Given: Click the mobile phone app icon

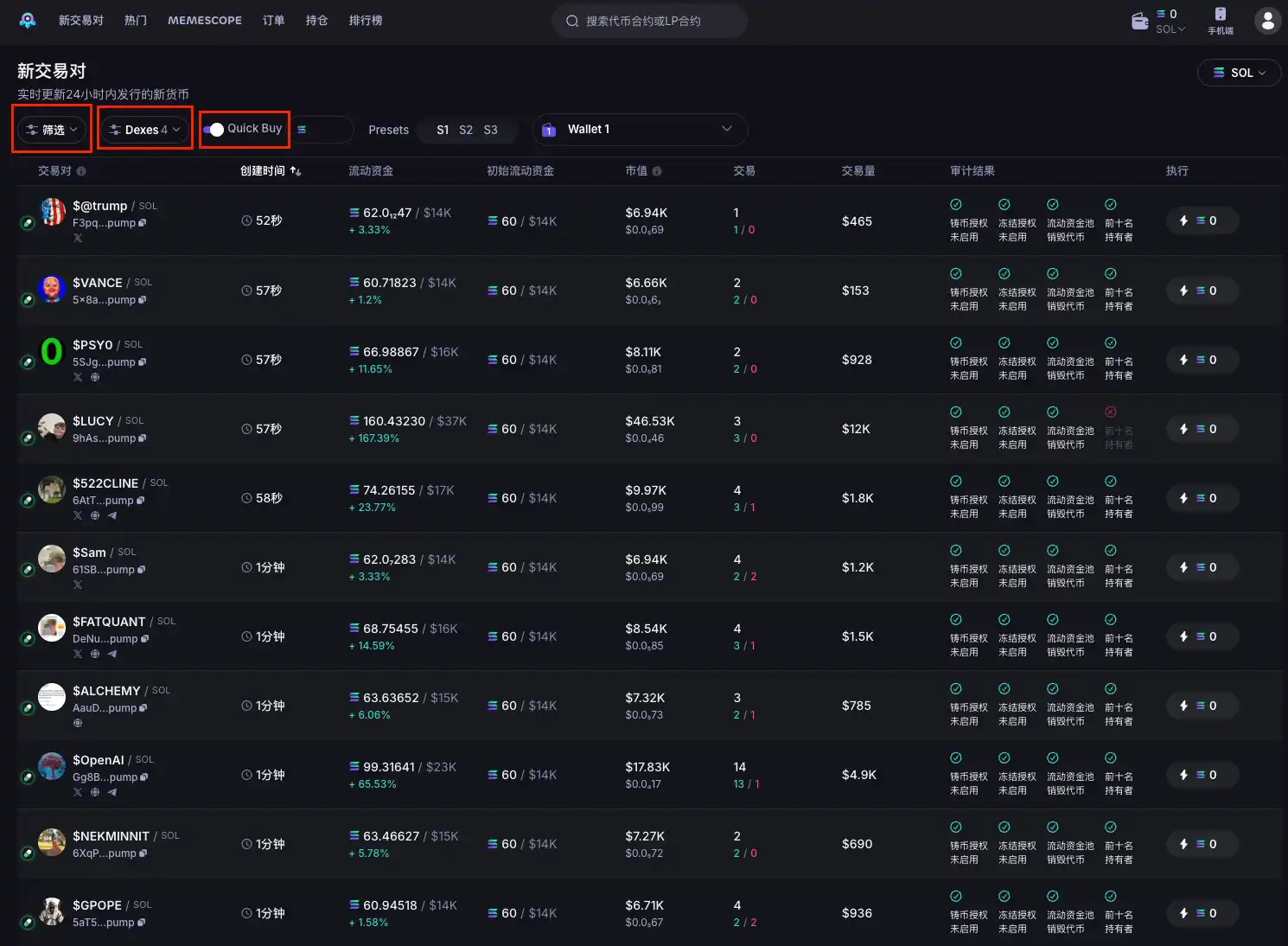Looking at the screenshot, I should click(1220, 20).
